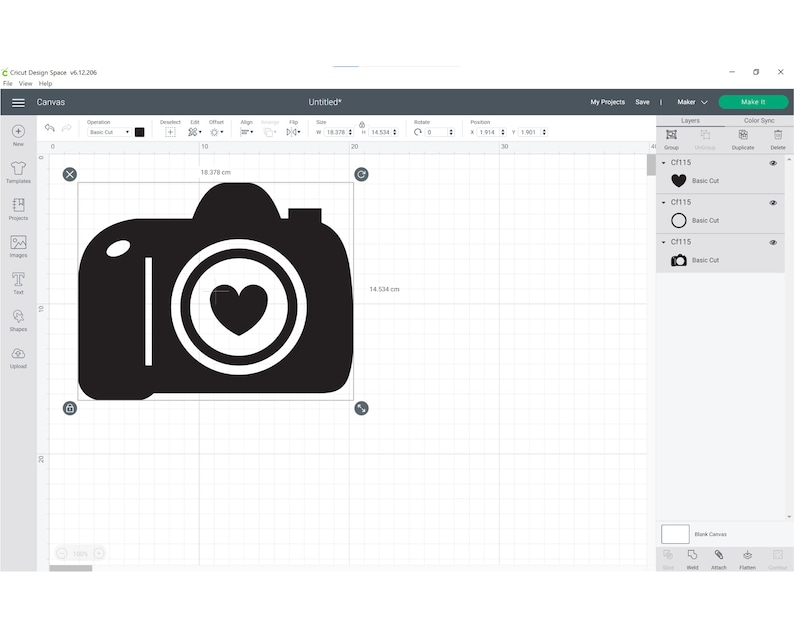Image resolution: width=794 pixels, height=638 pixels.
Task: Click the green Make It button
Action: point(753,102)
